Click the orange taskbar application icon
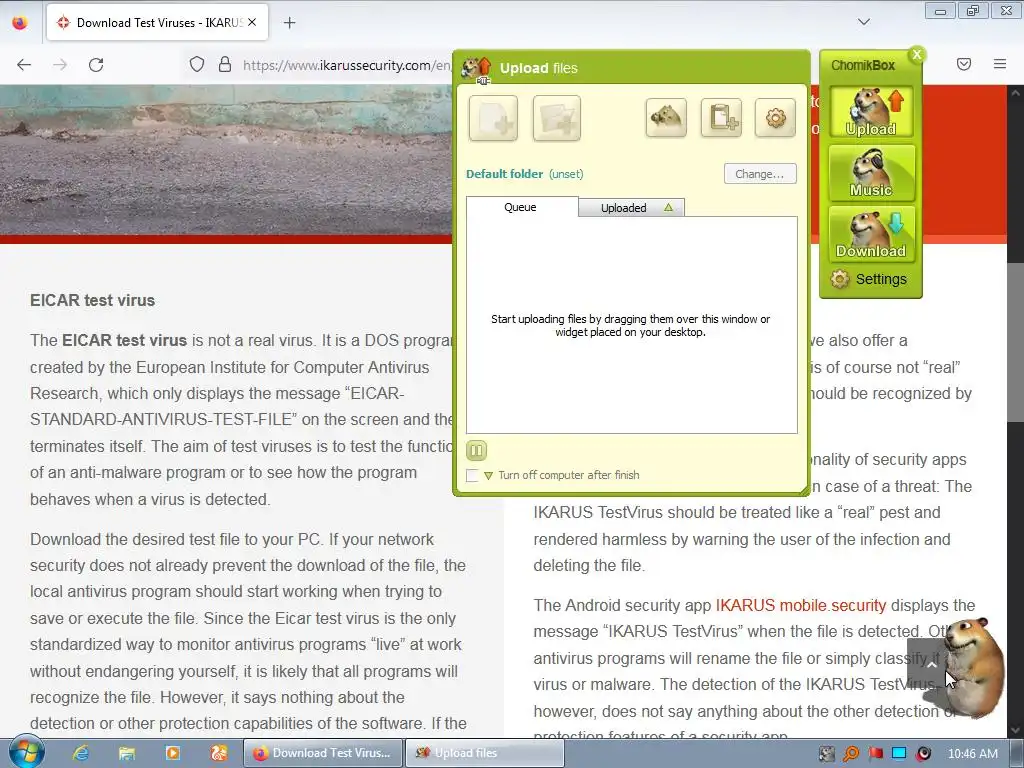The image size is (1024, 768). [219, 753]
